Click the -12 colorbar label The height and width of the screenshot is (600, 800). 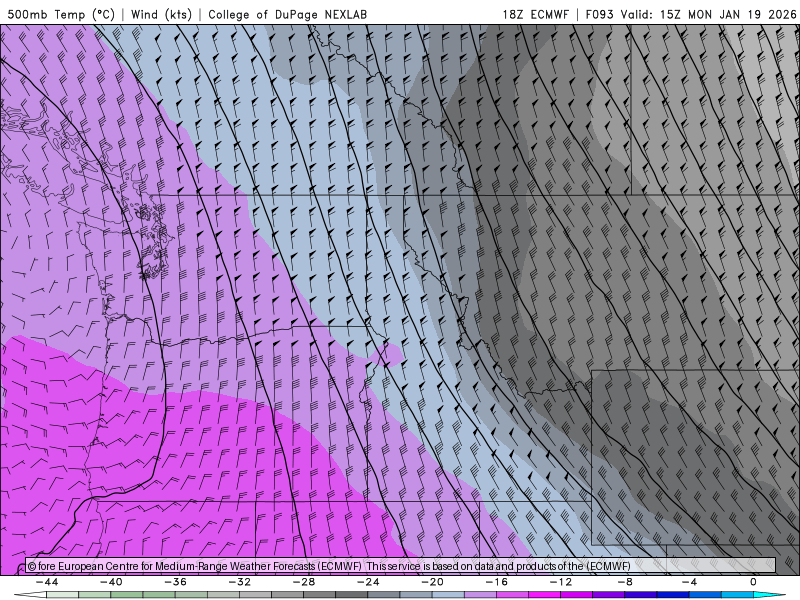click(x=561, y=582)
